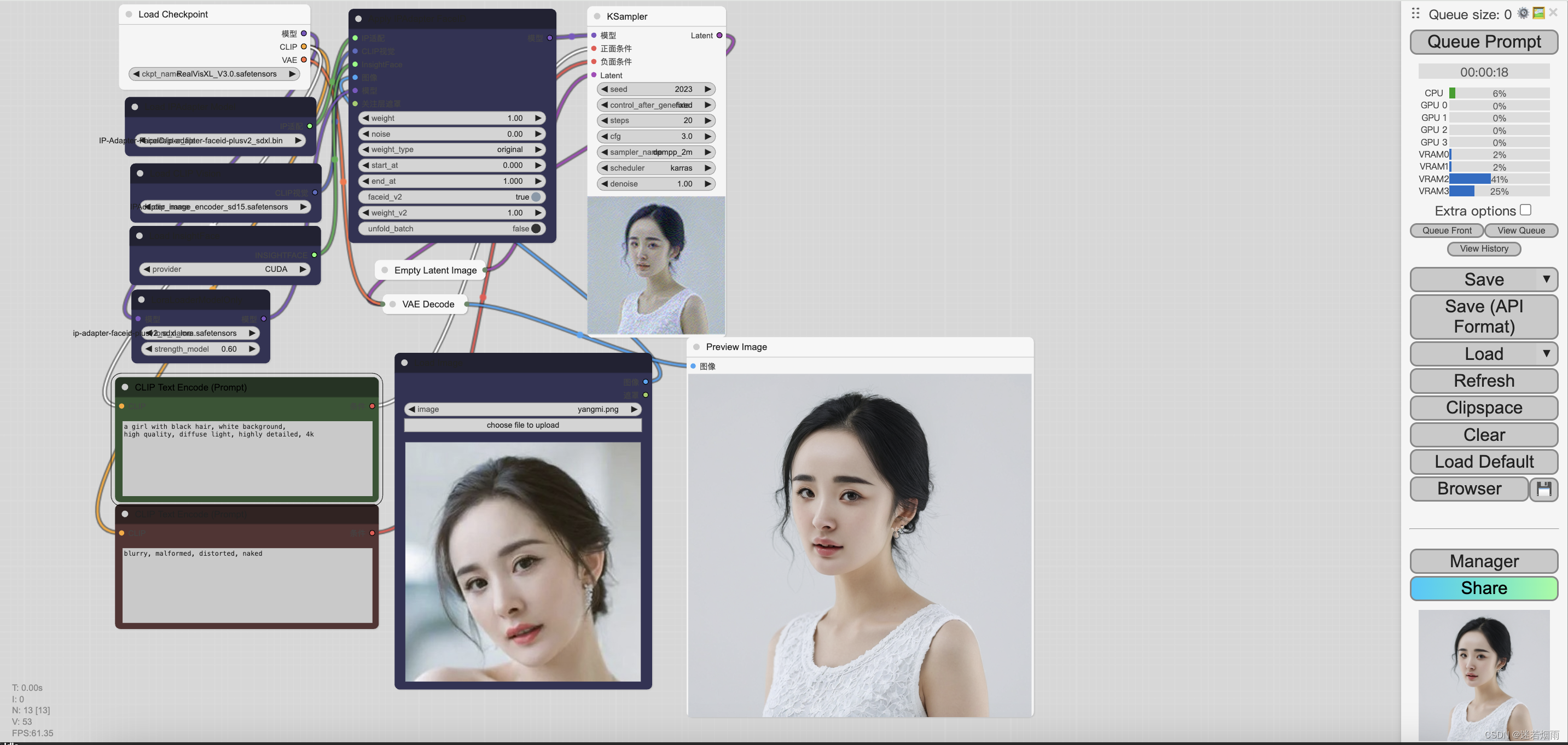Toggle unfold_batch switch on

(x=536, y=228)
